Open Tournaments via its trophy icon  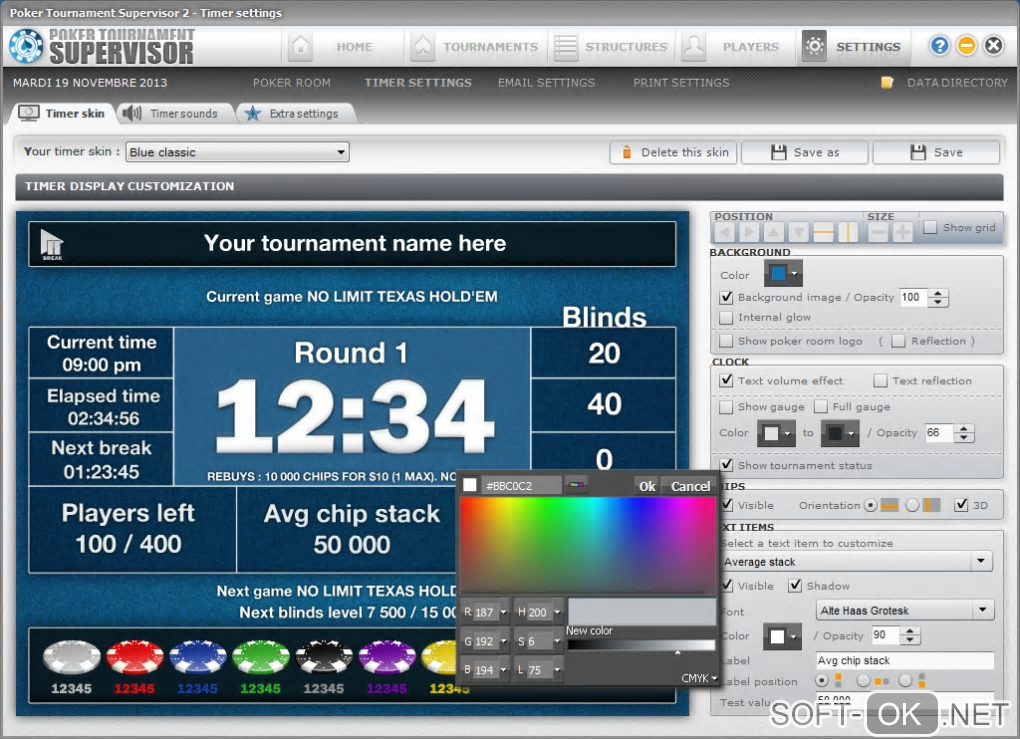422,47
